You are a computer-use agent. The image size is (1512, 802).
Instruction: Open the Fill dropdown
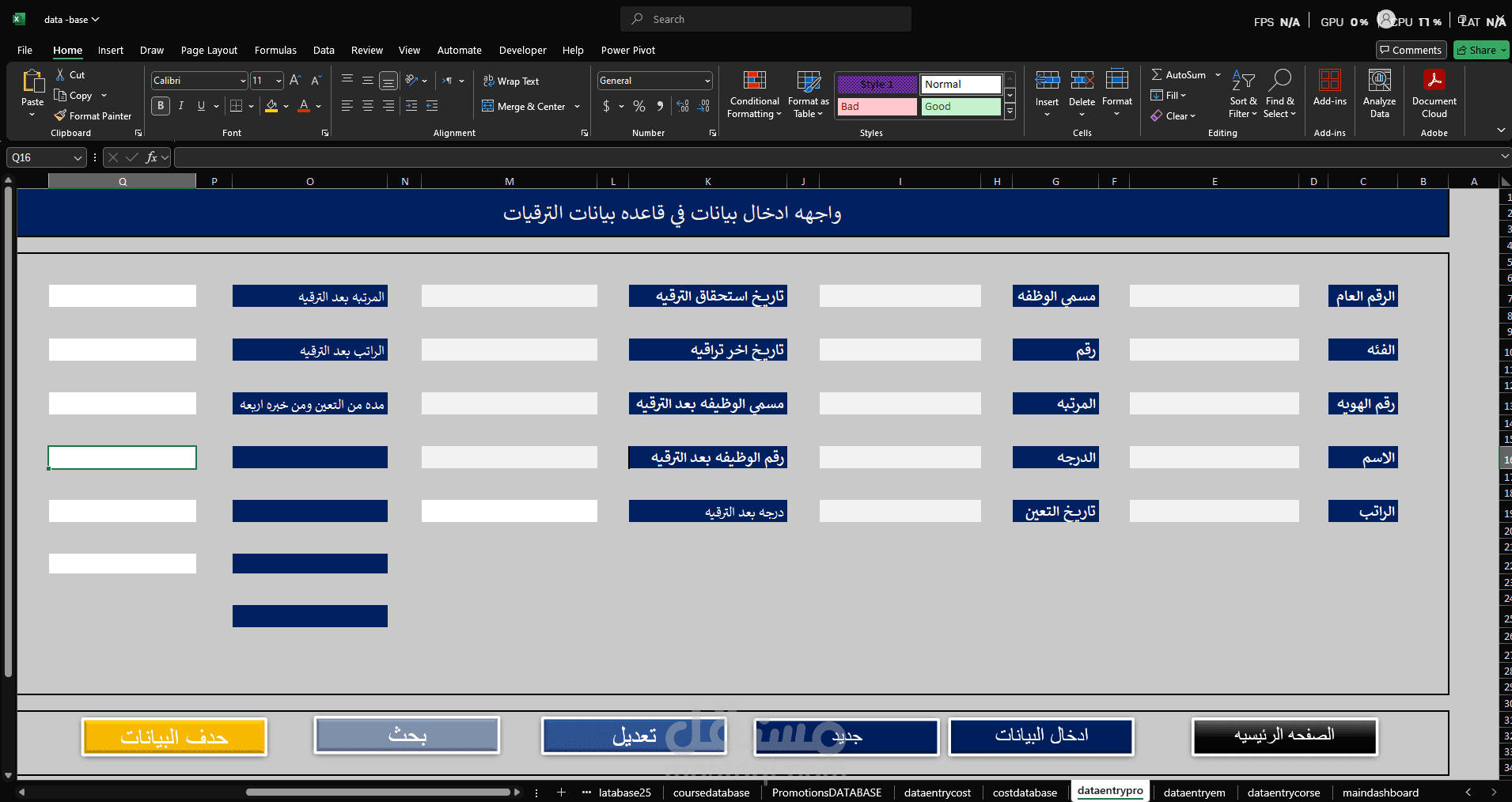[x=1168, y=95]
